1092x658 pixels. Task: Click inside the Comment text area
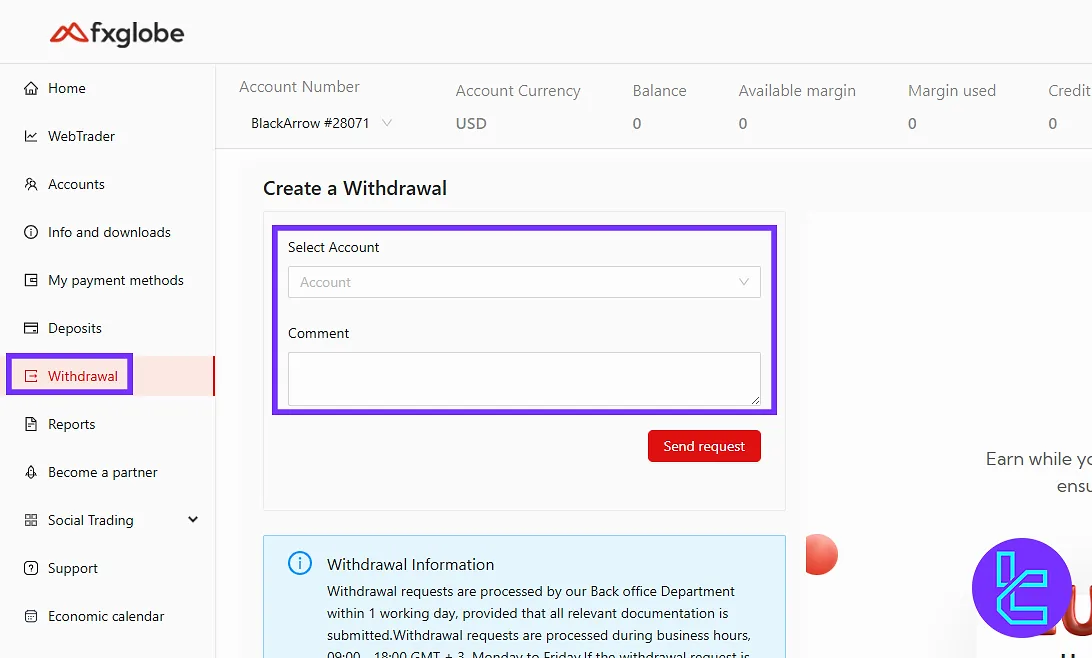click(x=524, y=378)
